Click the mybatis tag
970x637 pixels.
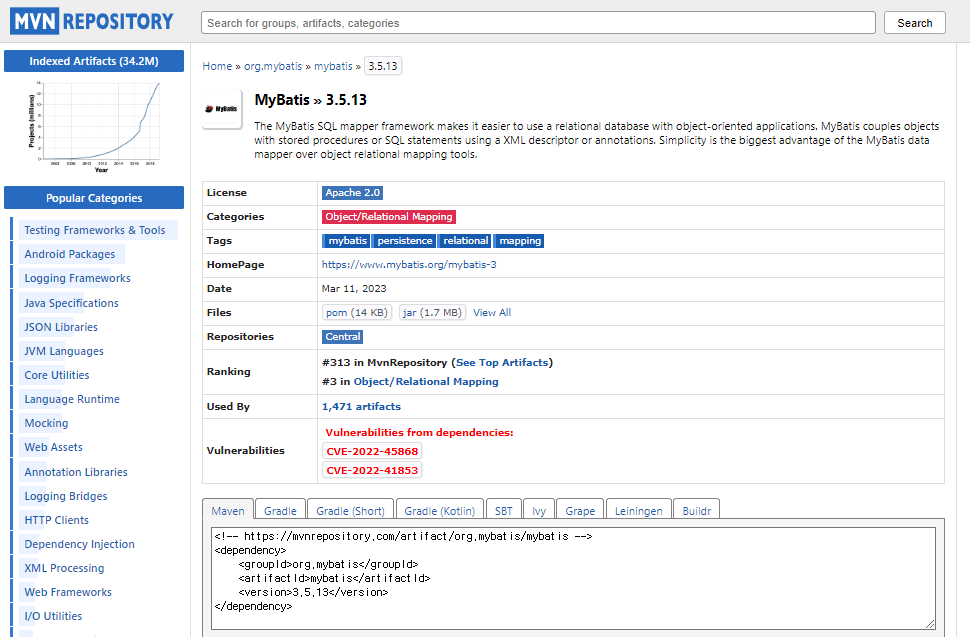(x=346, y=241)
